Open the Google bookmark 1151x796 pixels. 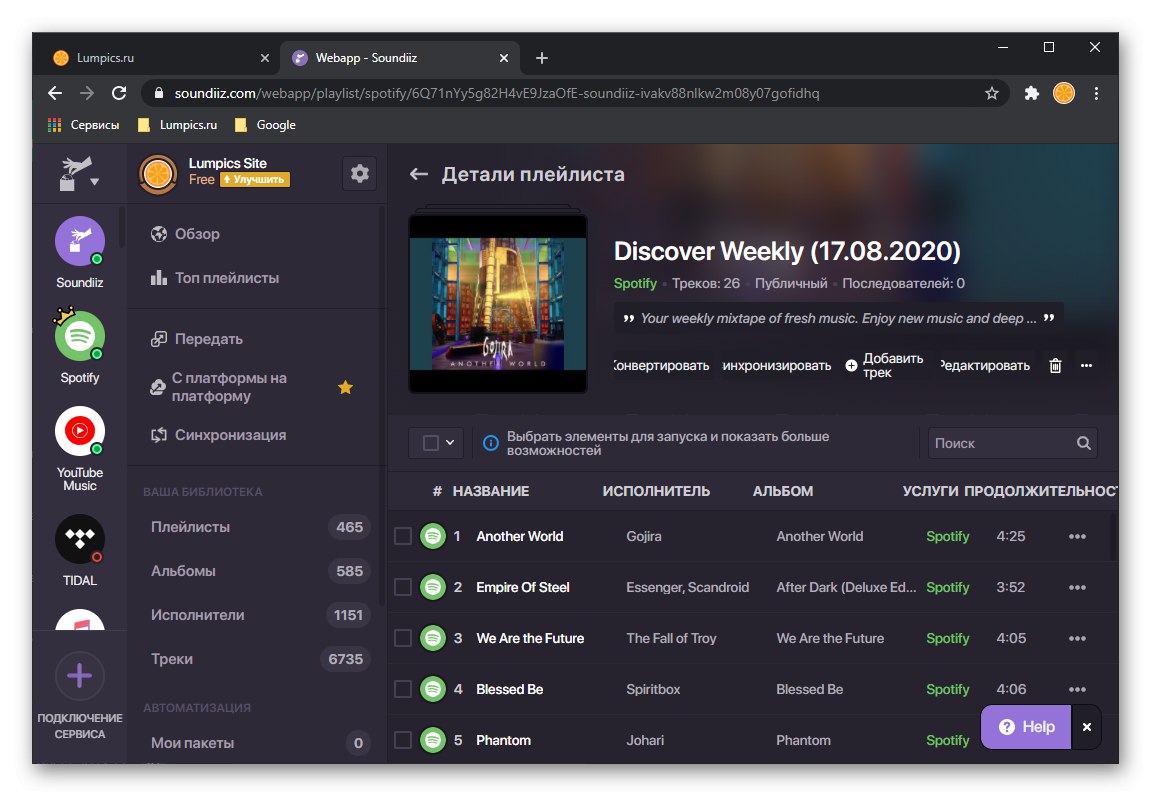point(266,125)
